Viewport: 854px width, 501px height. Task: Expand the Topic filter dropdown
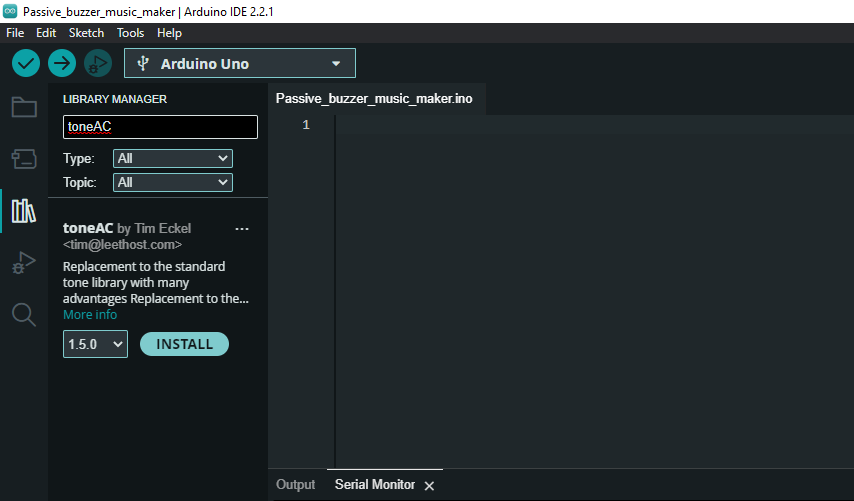tap(173, 182)
